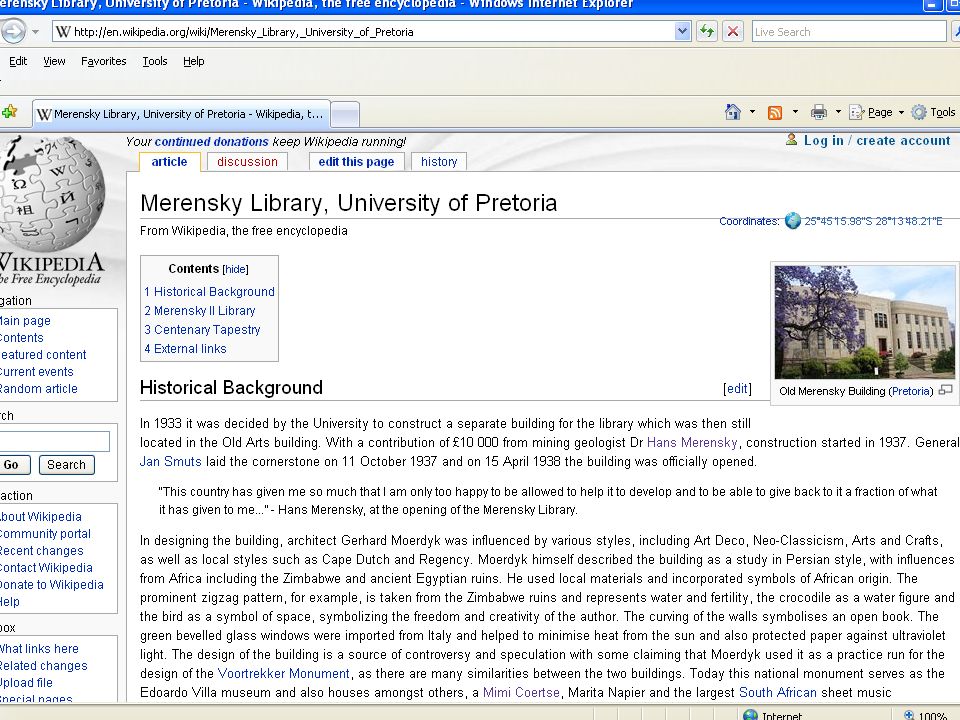Open the Help menu

(193, 61)
